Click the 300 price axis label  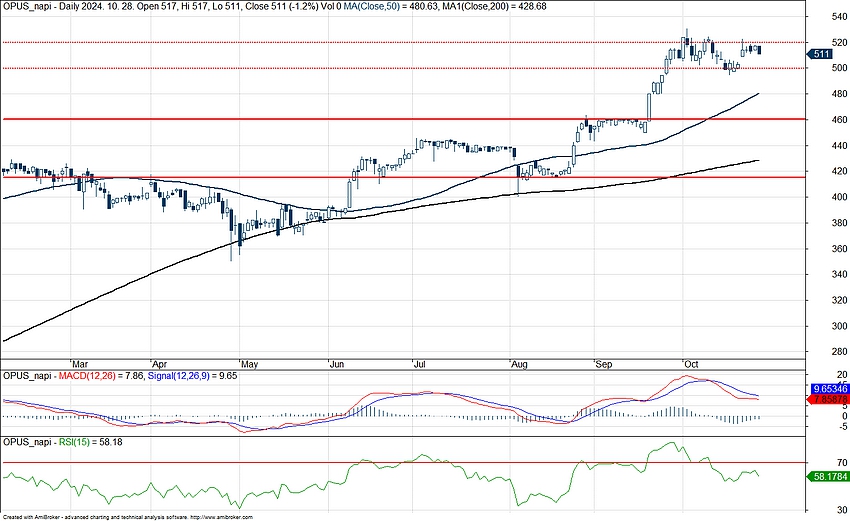click(x=839, y=326)
